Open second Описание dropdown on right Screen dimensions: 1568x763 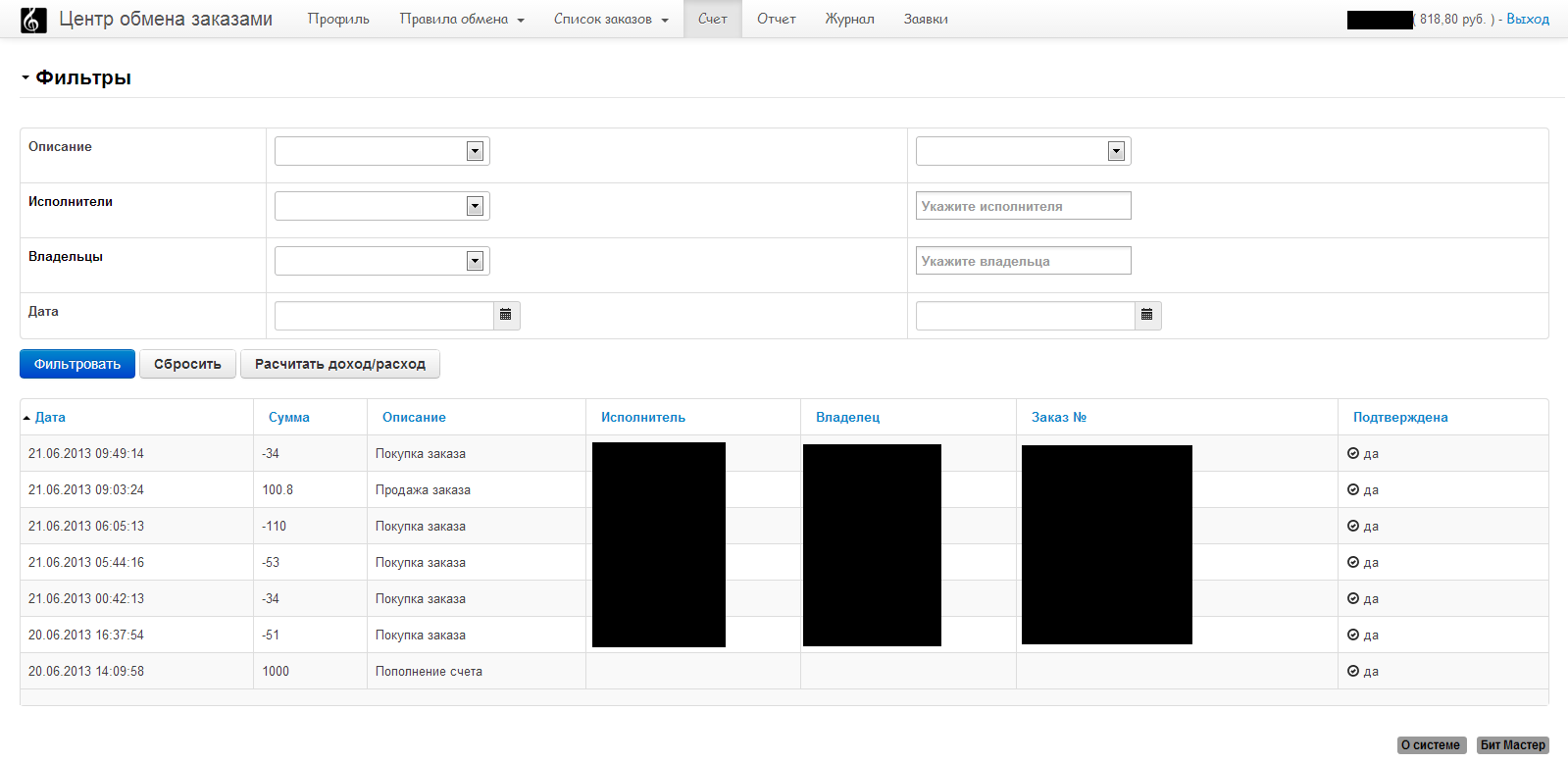coord(1023,151)
